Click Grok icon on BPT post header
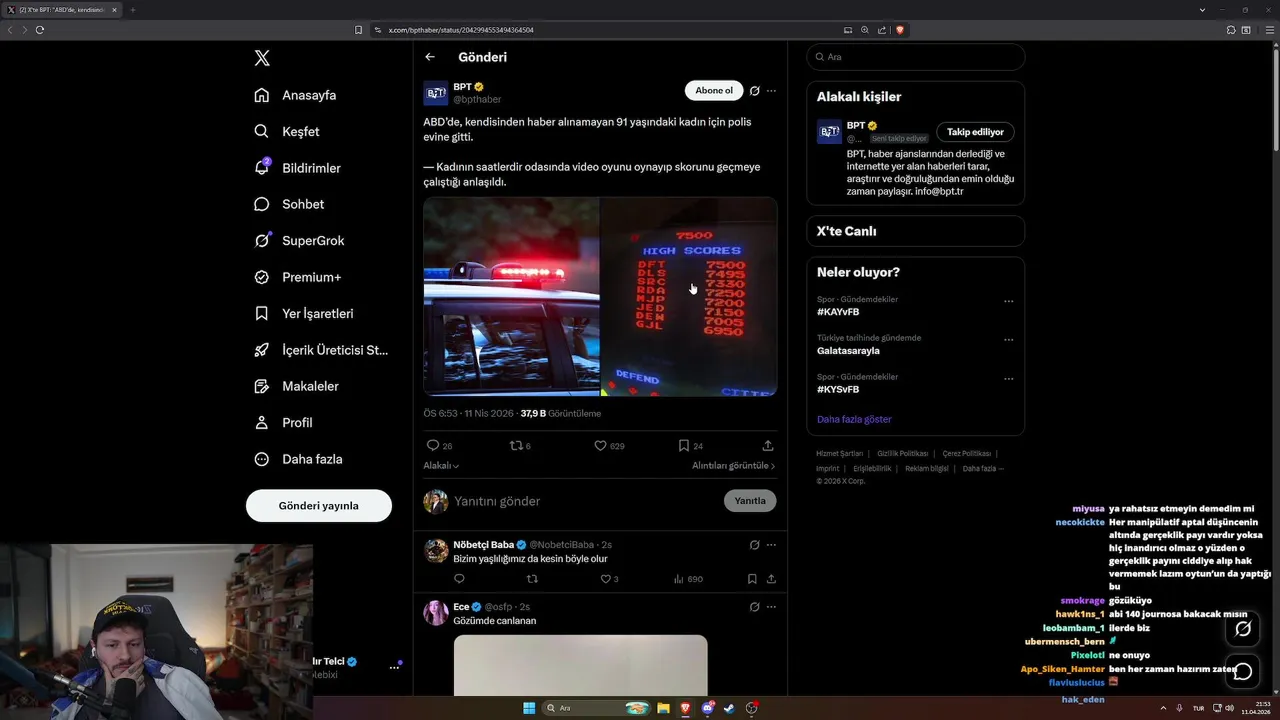This screenshot has width=1280, height=720. click(x=754, y=91)
